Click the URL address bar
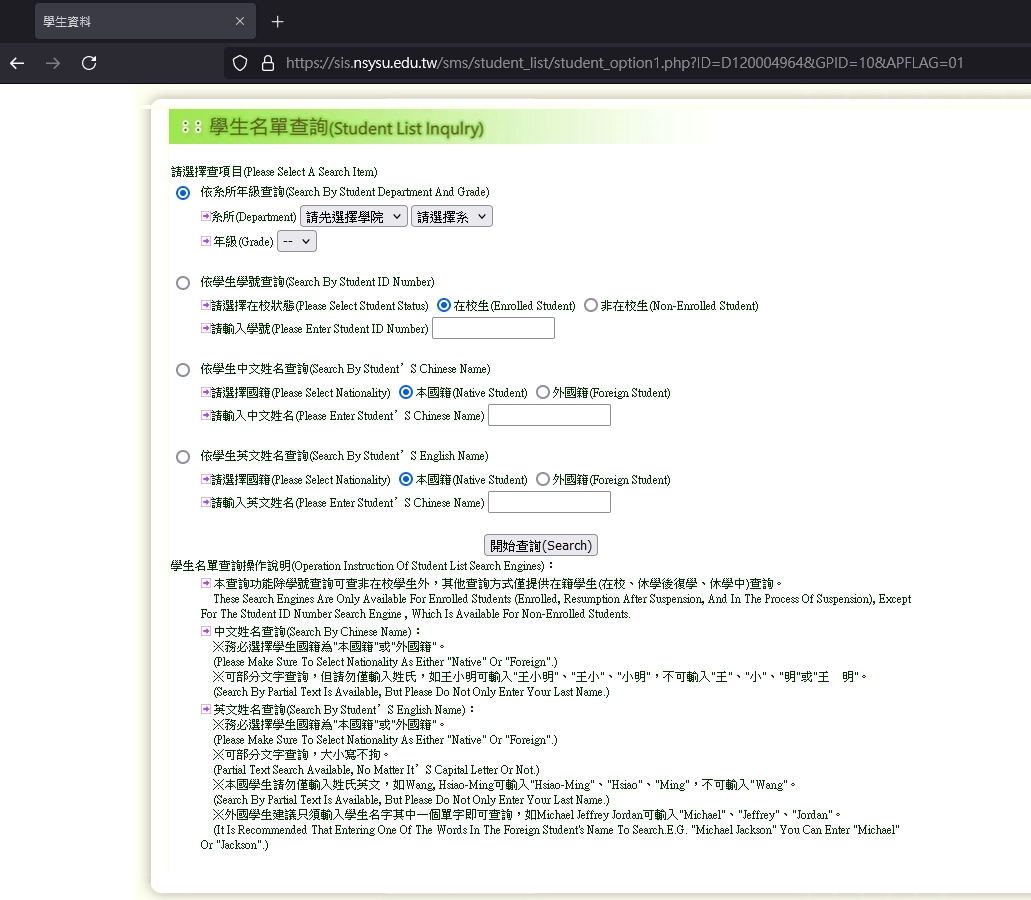This screenshot has width=1031, height=900. (625, 63)
